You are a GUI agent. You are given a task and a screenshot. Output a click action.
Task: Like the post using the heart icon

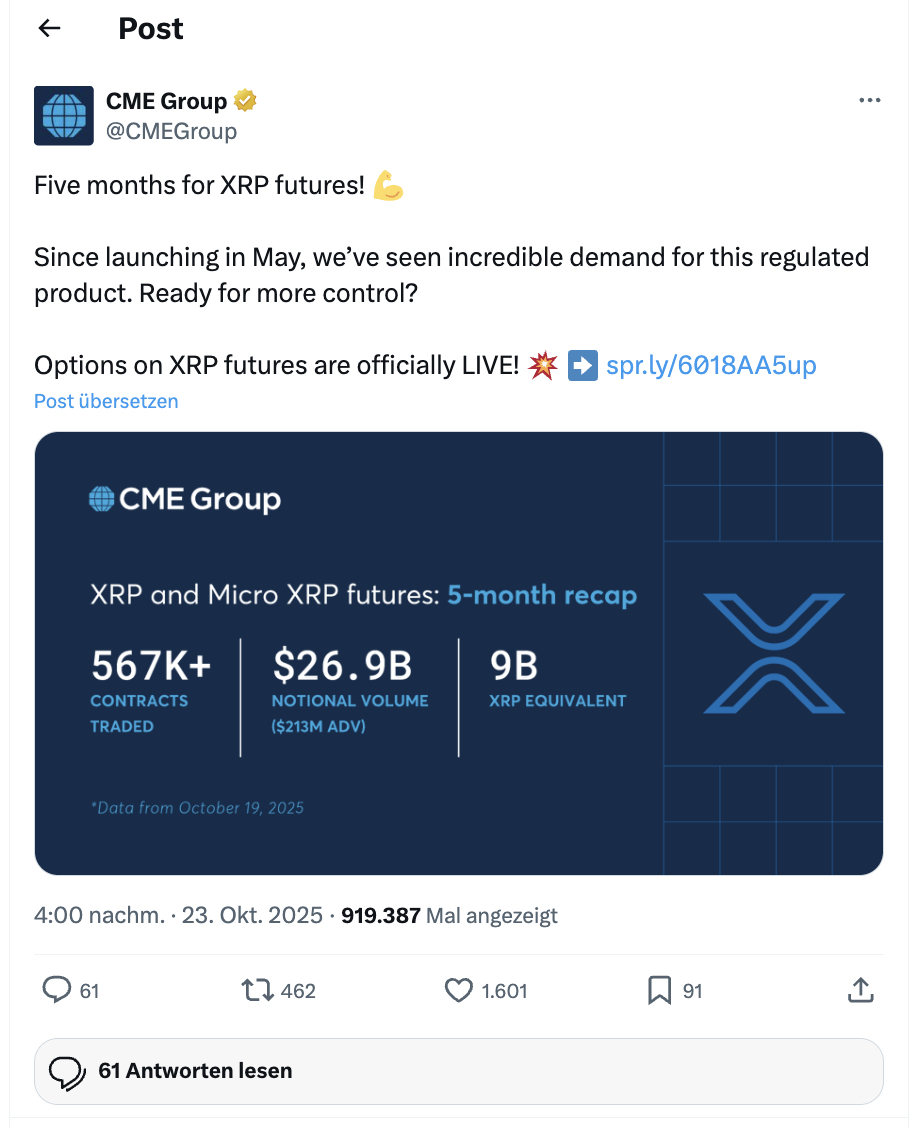pos(458,990)
